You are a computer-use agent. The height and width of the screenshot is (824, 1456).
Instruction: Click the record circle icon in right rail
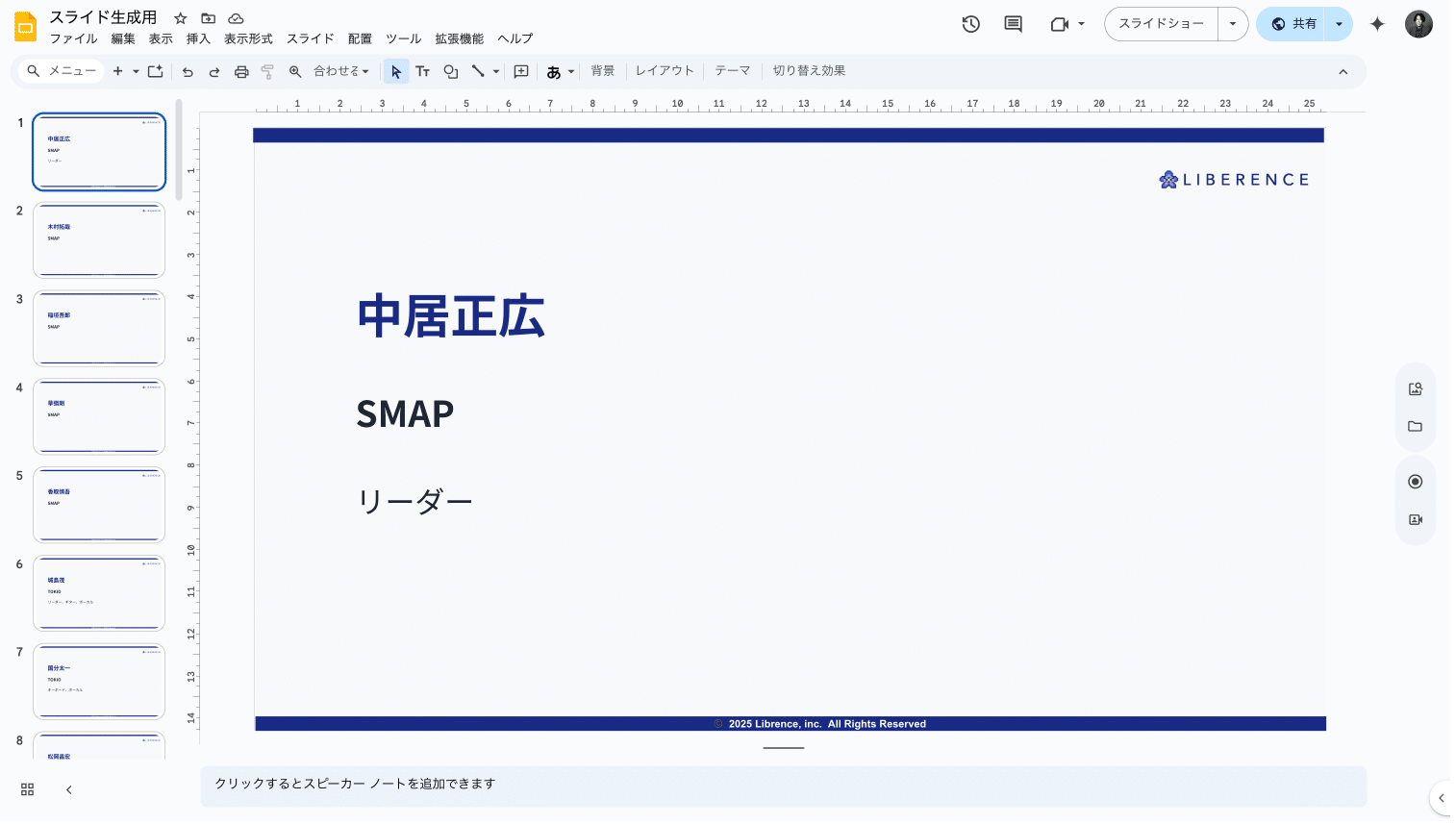(x=1416, y=482)
